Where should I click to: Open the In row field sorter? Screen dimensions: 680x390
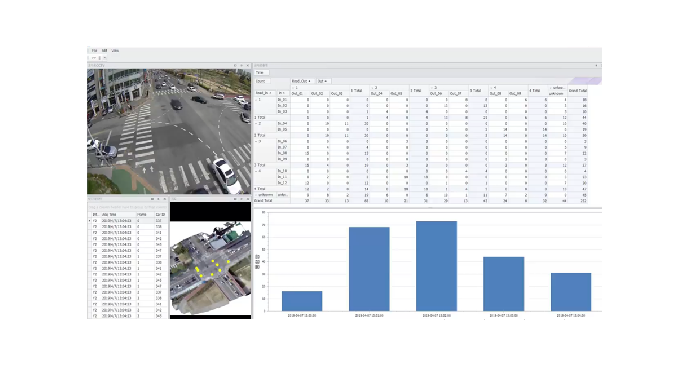[283, 93]
